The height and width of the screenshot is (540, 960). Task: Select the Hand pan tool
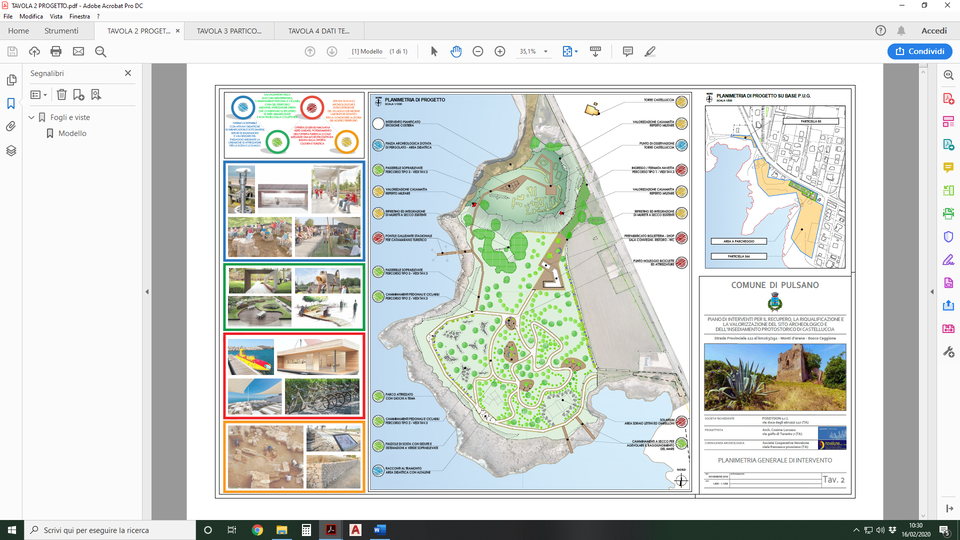456,51
